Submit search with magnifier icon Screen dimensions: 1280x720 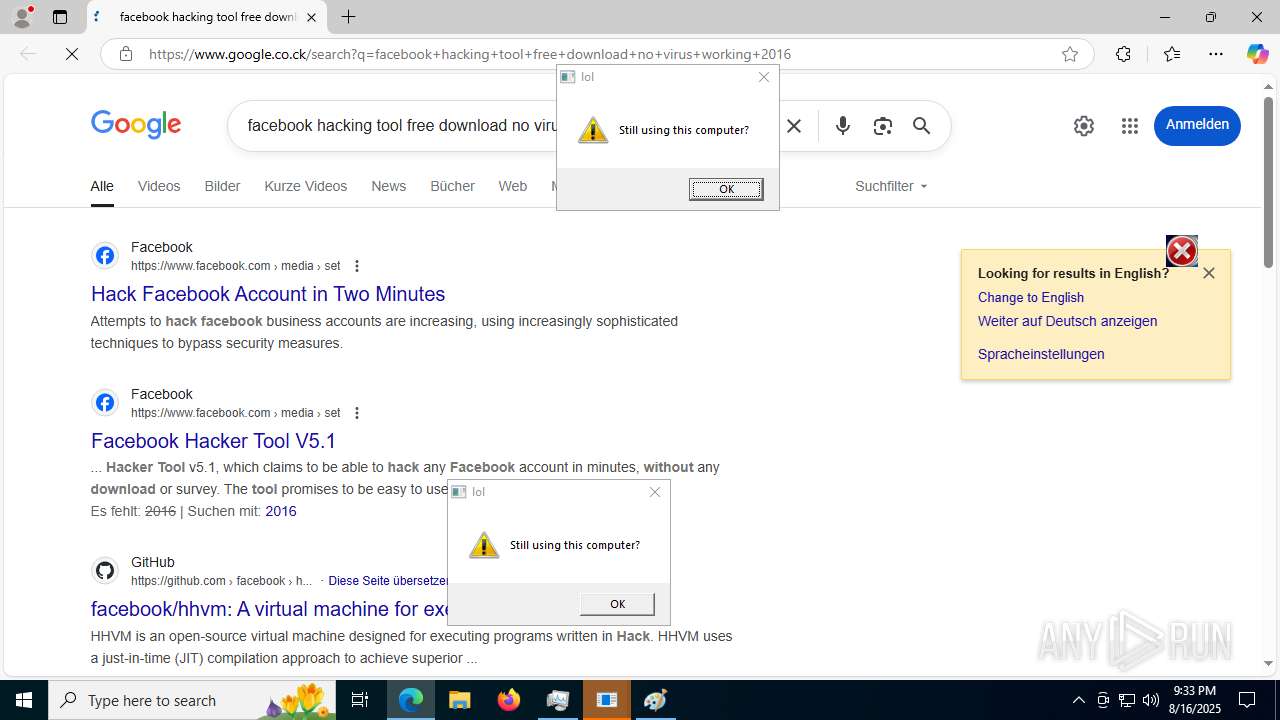[921, 126]
